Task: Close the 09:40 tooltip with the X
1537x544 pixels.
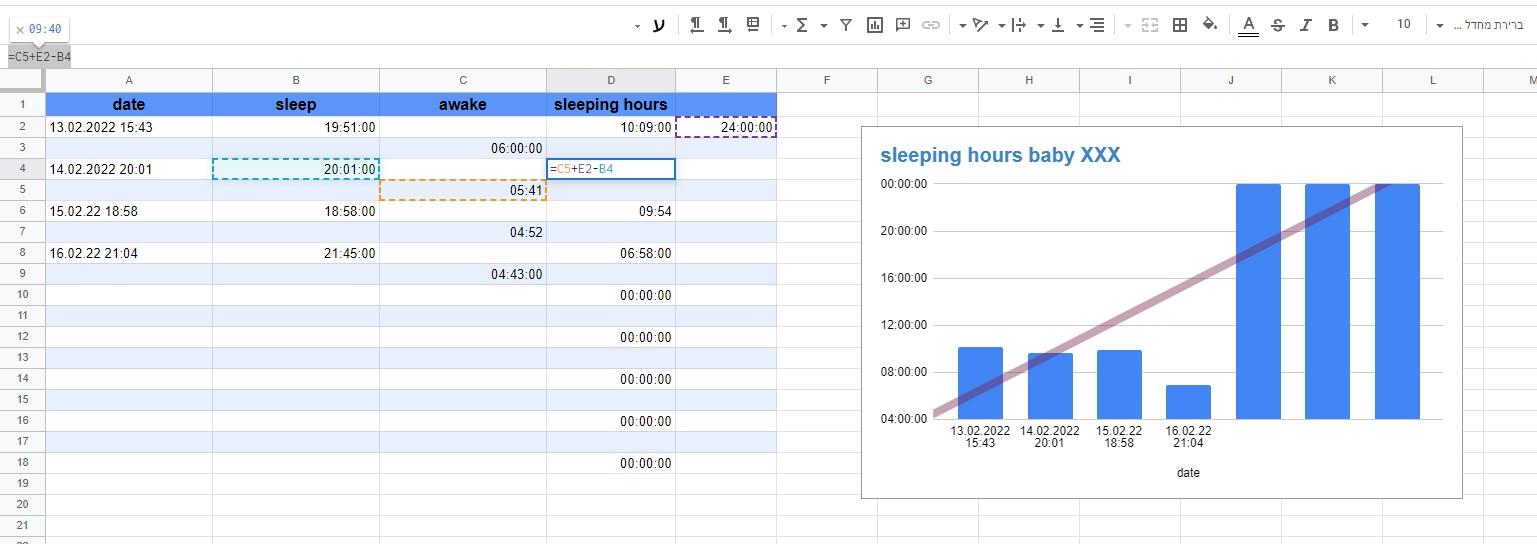Action: (20, 30)
